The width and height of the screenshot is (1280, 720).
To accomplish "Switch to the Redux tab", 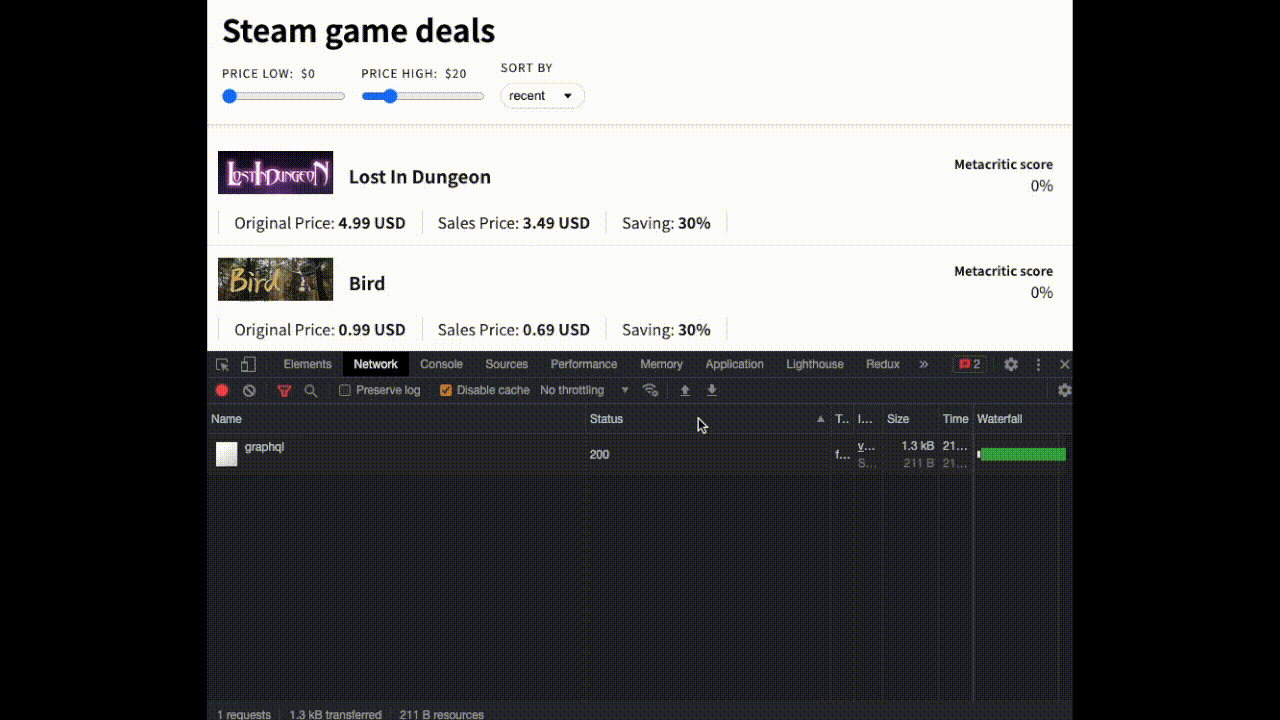I will (882, 364).
